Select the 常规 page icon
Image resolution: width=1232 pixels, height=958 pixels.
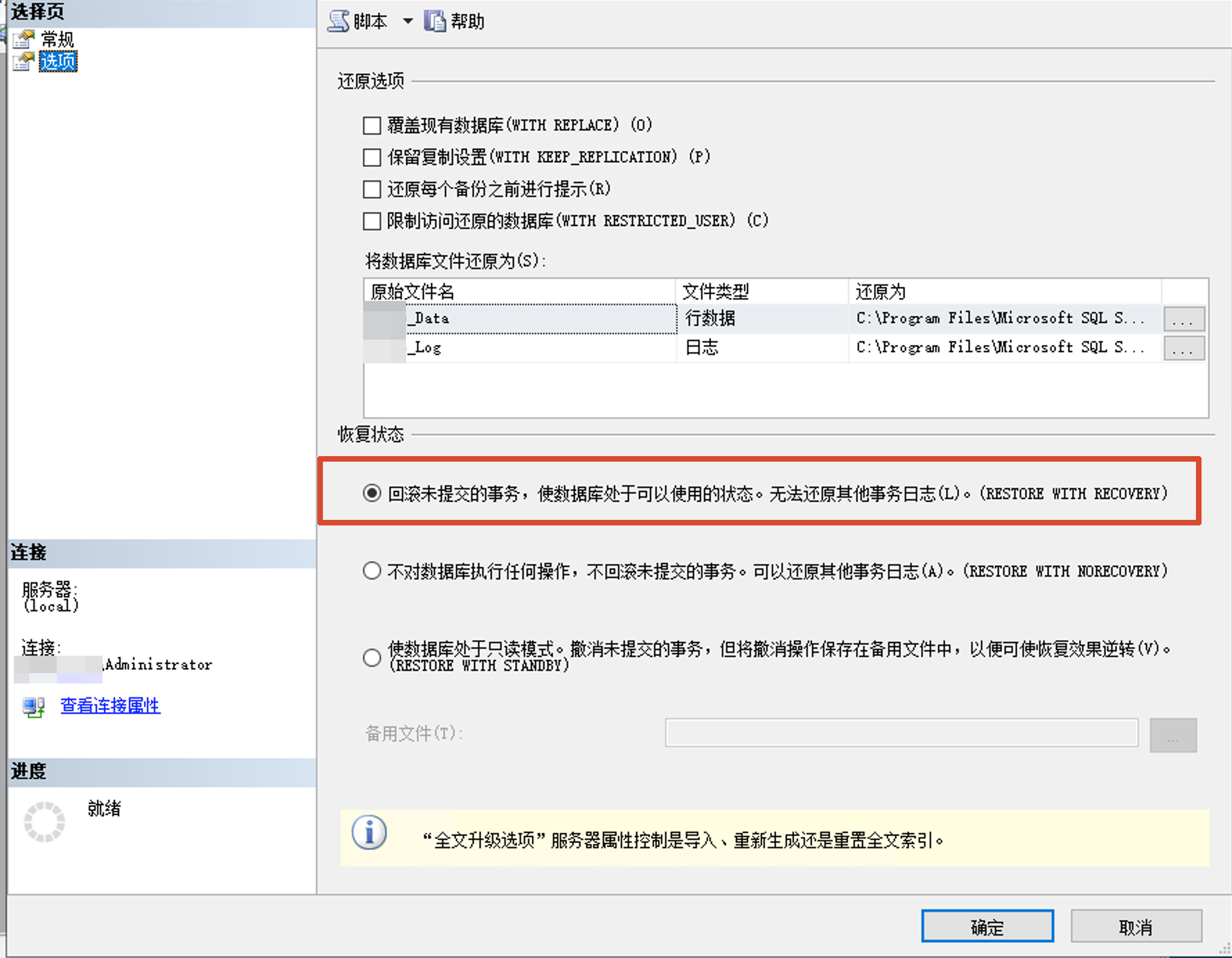[24, 39]
